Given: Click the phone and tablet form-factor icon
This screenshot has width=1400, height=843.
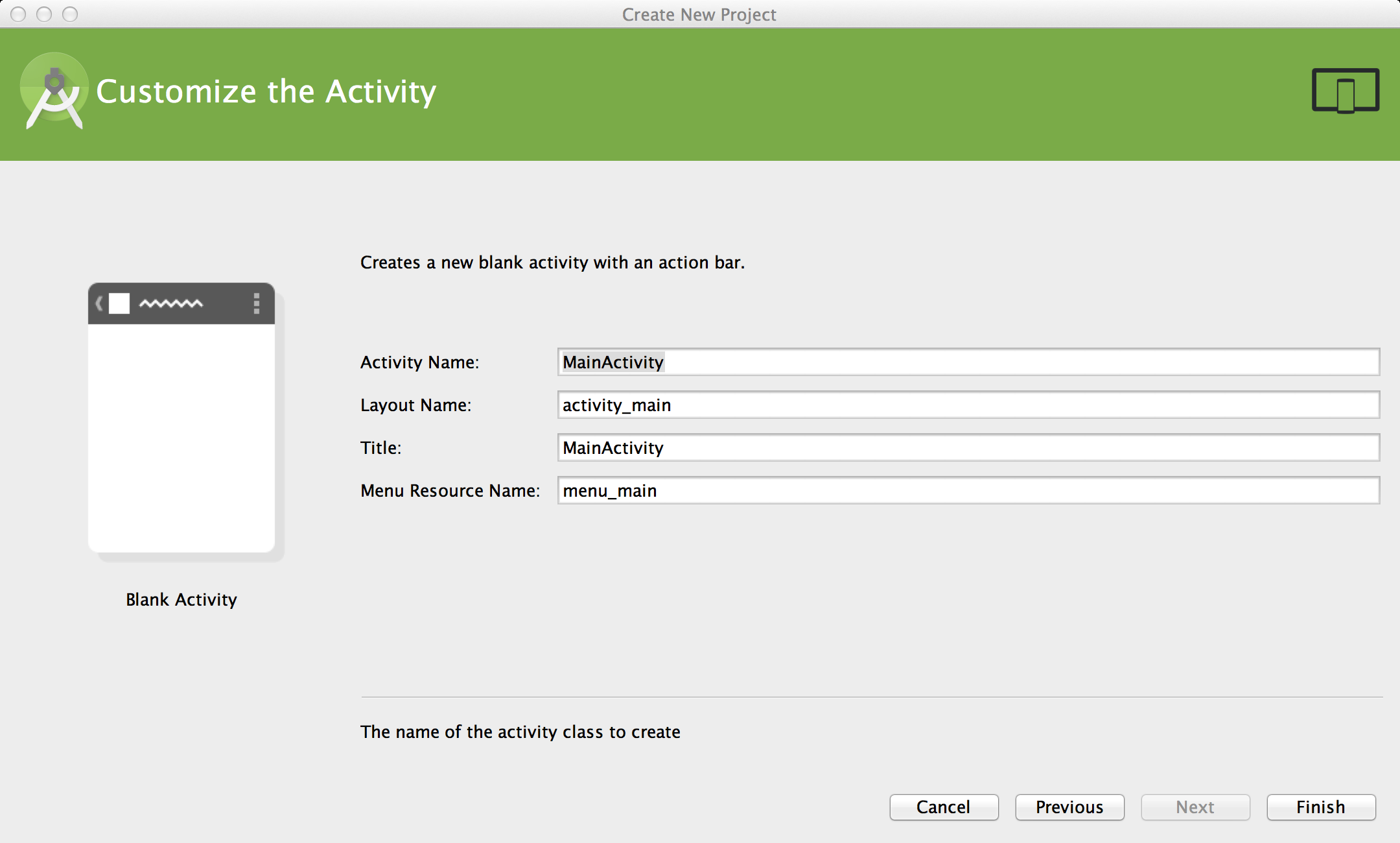Looking at the screenshot, I should [1345, 91].
